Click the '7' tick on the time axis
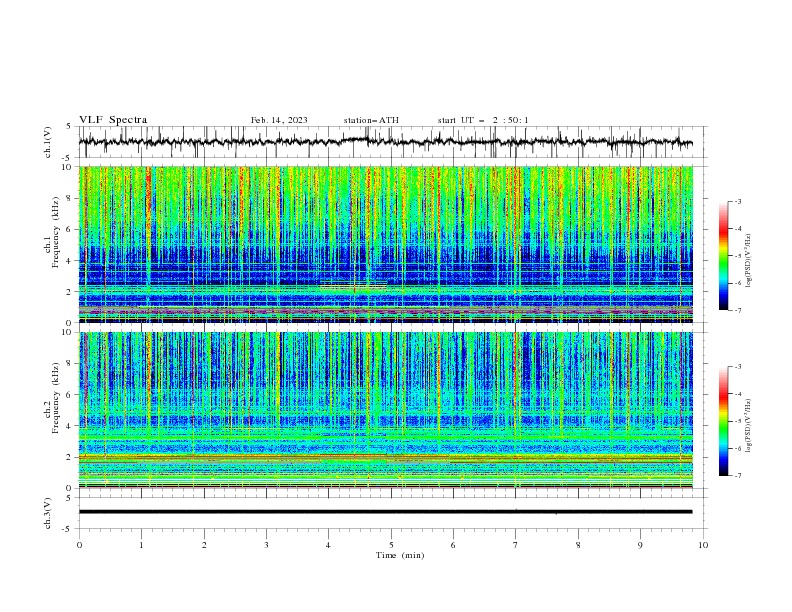Viewport: 792px width, 612px height. coord(515,545)
